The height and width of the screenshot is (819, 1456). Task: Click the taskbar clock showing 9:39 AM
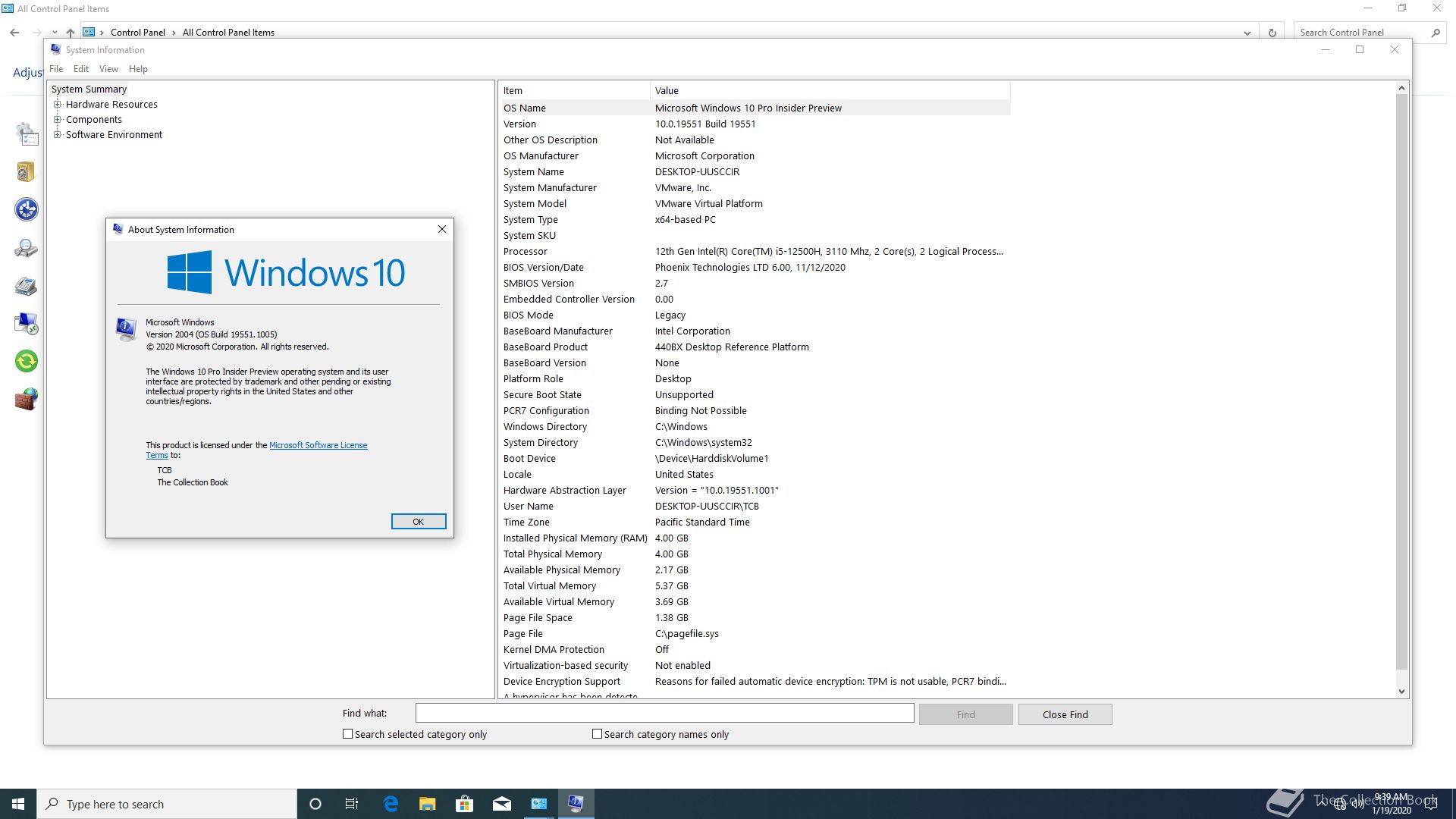pos(1392,804)
